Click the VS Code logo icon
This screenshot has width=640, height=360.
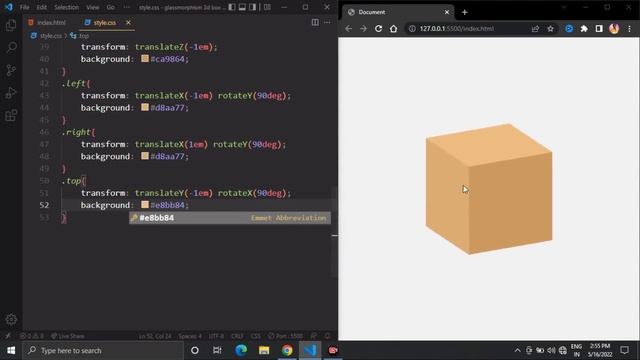tap(9, 7)
